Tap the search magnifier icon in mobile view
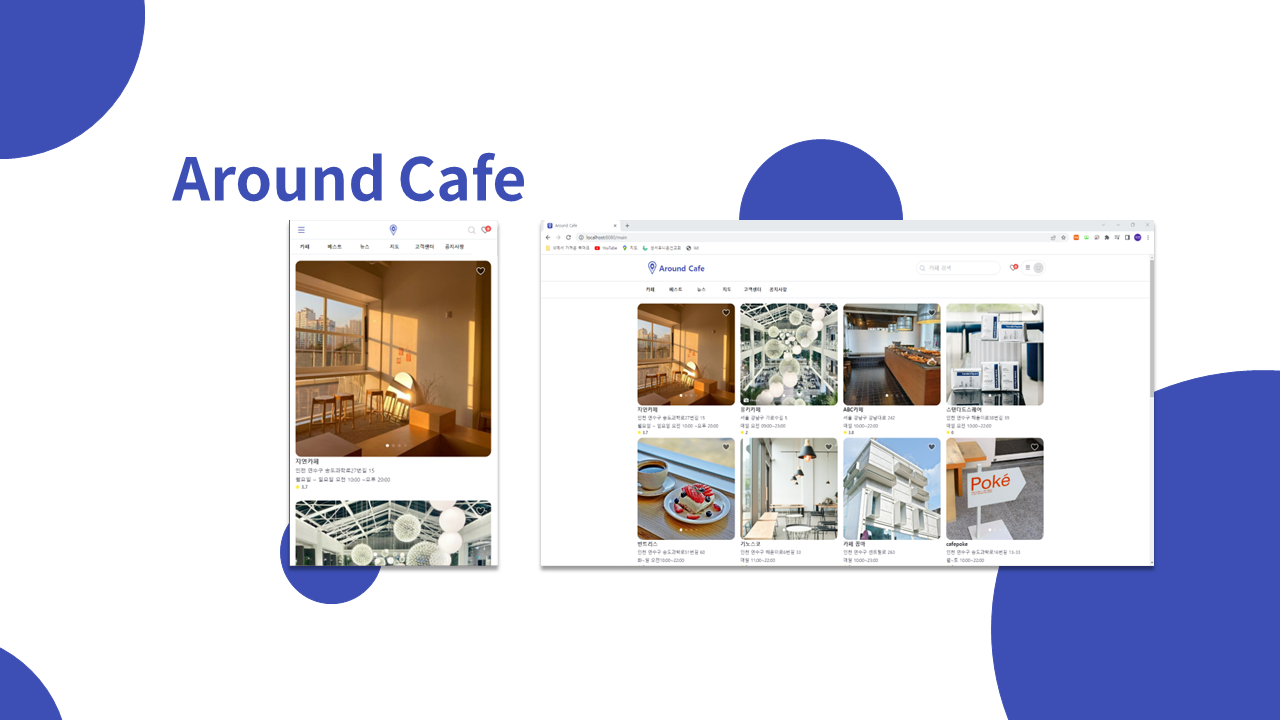 pos(471,230)
